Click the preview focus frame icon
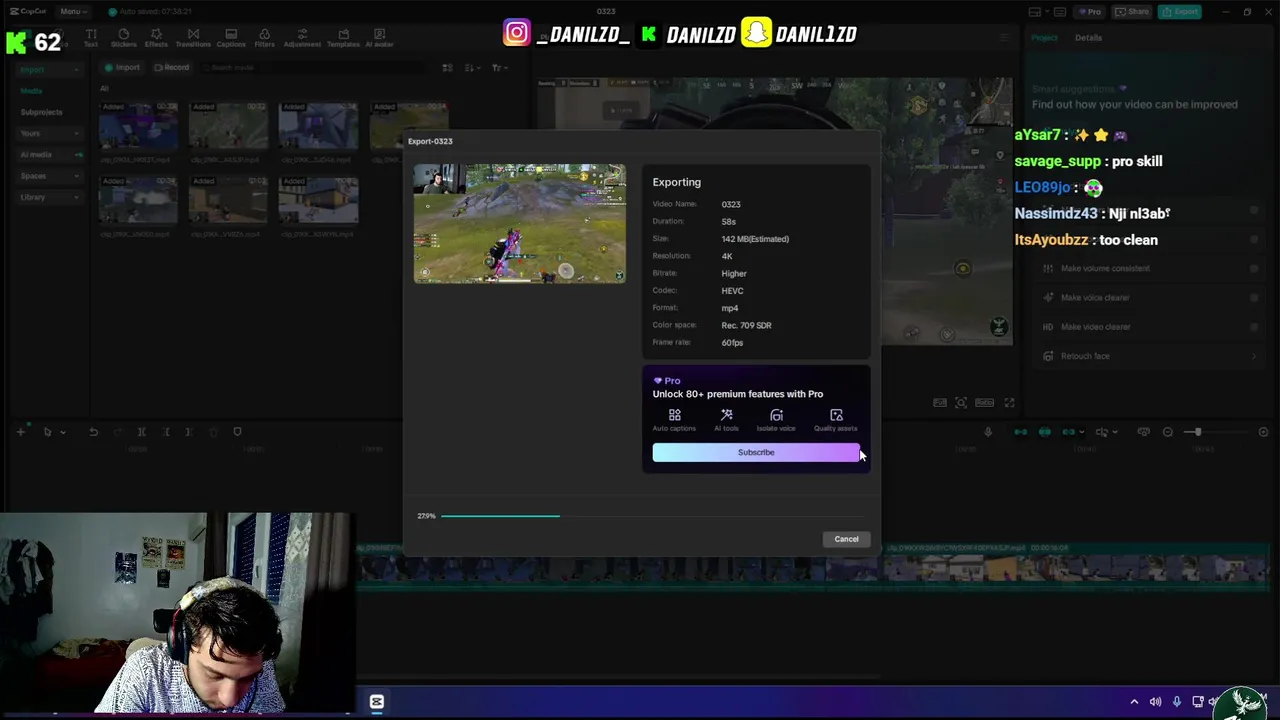The image size is (1280, 720). point(961,403)
